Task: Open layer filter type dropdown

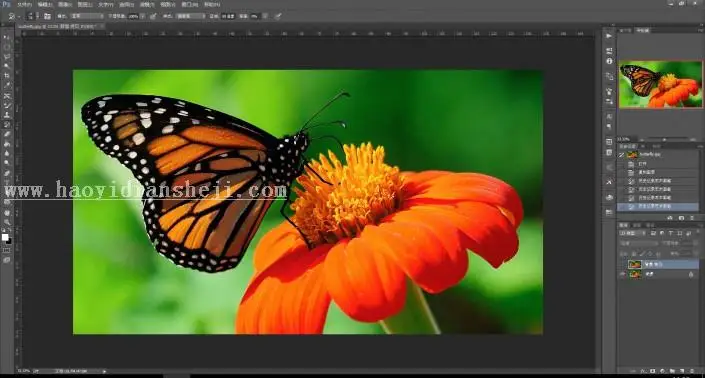Action: pos(634,234)
